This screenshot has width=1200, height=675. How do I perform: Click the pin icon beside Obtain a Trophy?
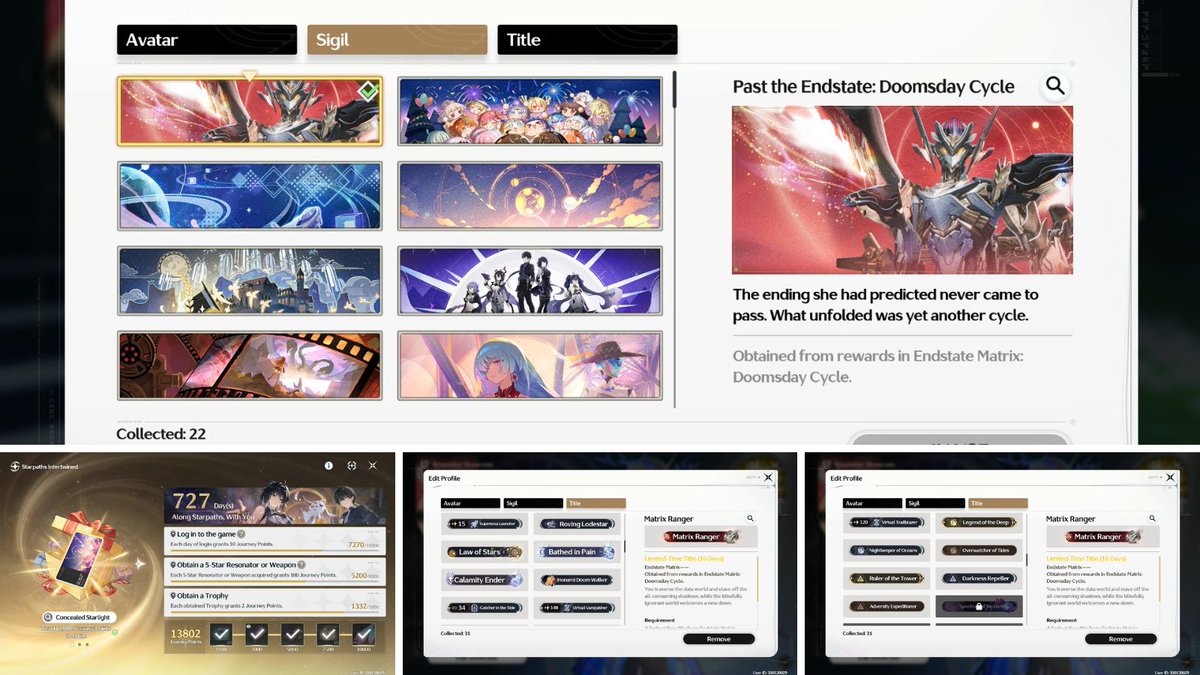coord(173,595)
